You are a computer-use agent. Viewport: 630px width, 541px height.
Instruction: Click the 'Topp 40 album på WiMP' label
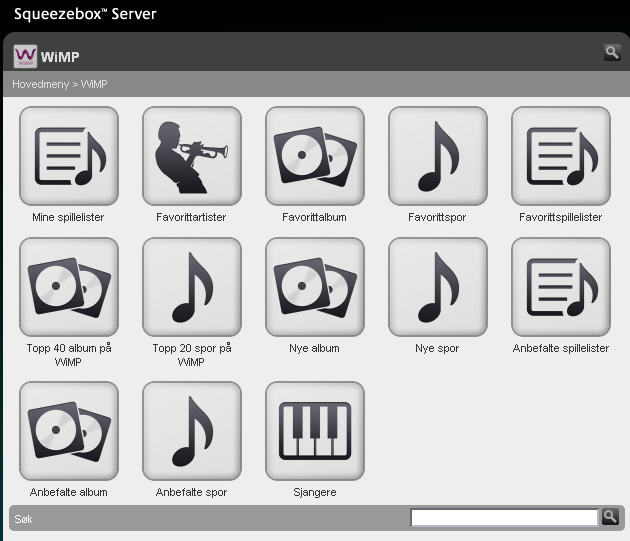point(69,355)
